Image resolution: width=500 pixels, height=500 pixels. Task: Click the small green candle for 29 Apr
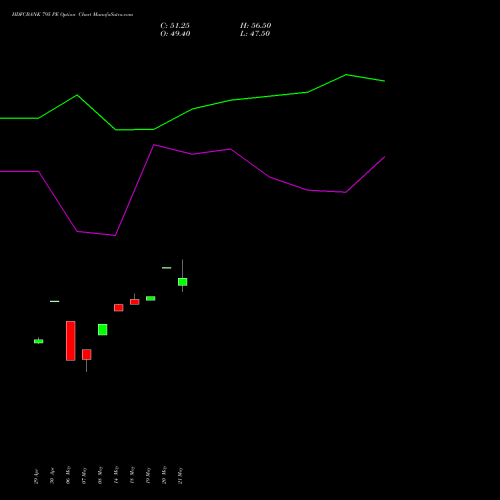[39, 341]
